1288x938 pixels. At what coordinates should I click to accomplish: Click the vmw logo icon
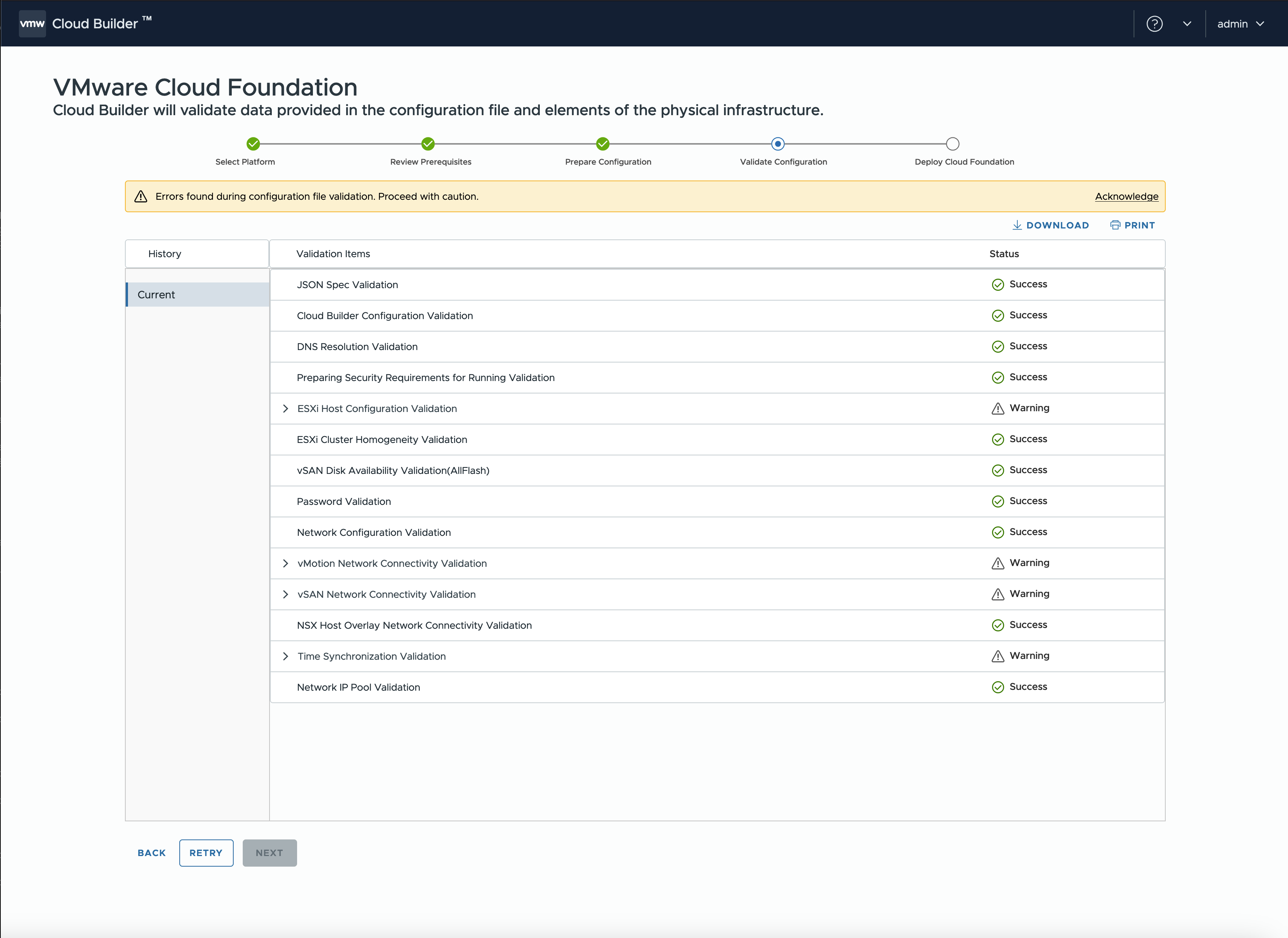(32, 23)
